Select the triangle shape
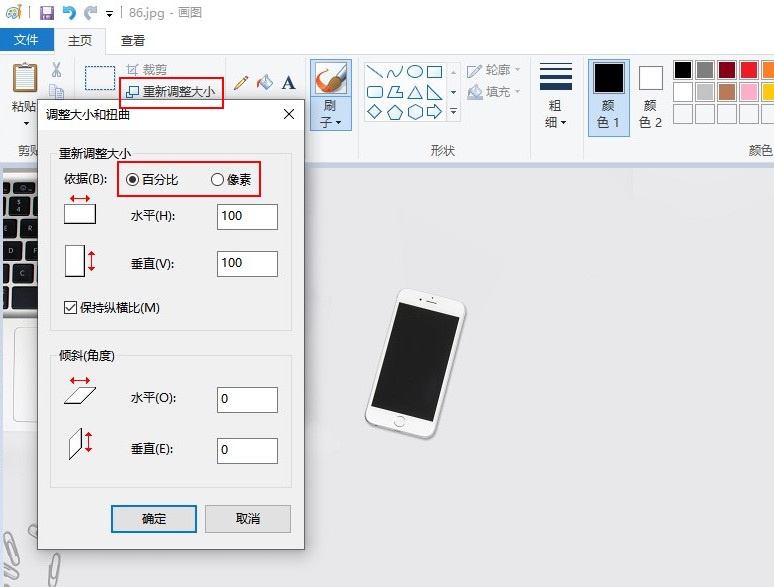This screenshot has width=774, height=587. pyautogui.click(x=415, y=92)
